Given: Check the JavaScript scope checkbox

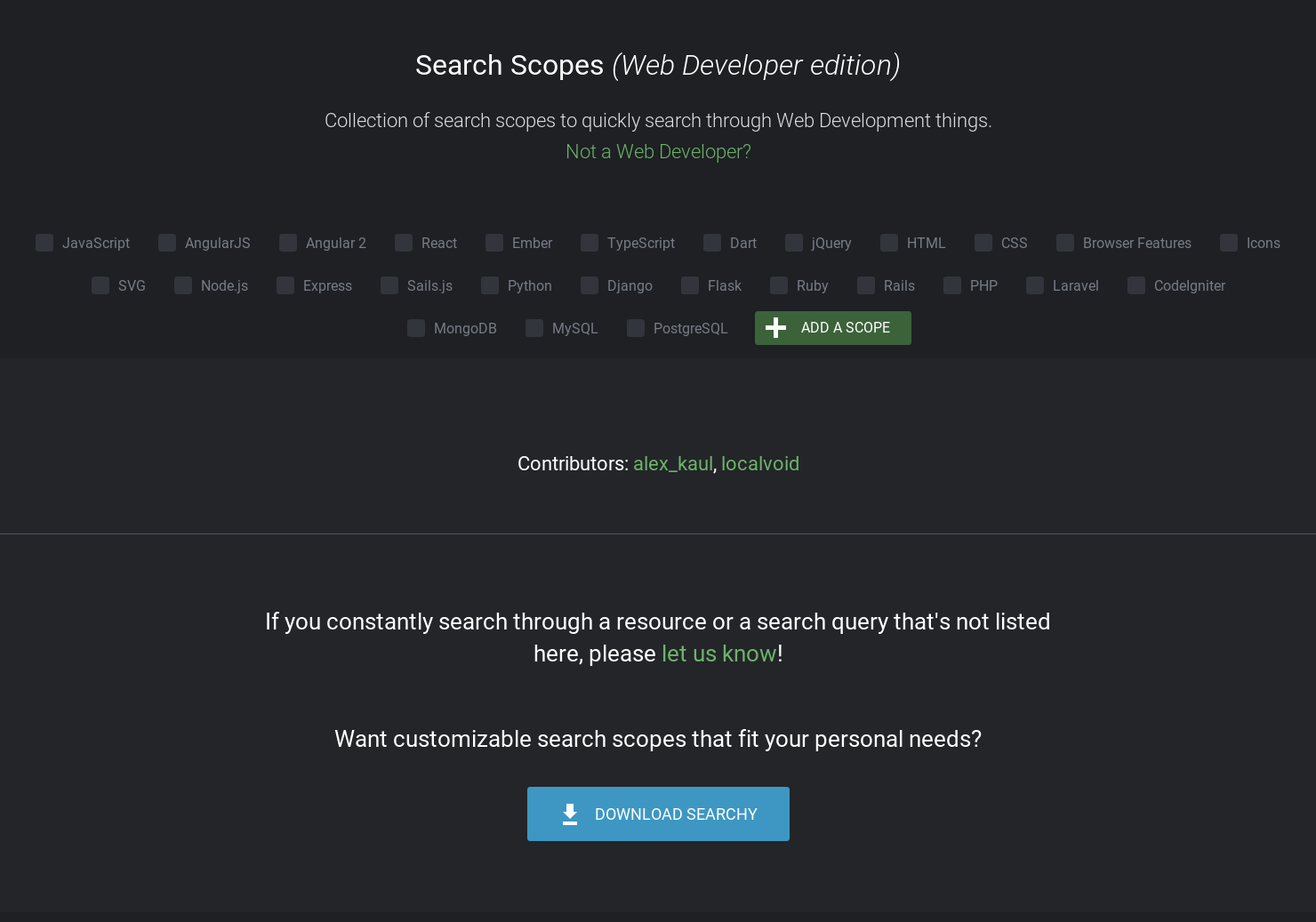Looking at the screenshot, I should tap(44, 243).
